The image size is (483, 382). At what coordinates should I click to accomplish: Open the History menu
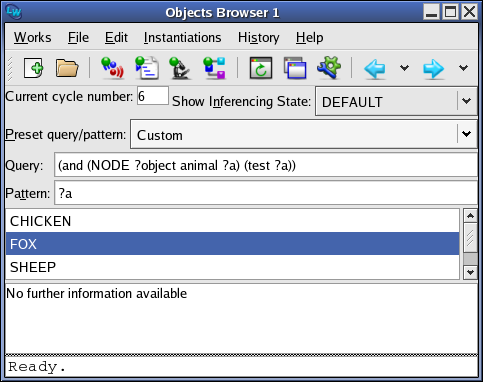point(258,37)
